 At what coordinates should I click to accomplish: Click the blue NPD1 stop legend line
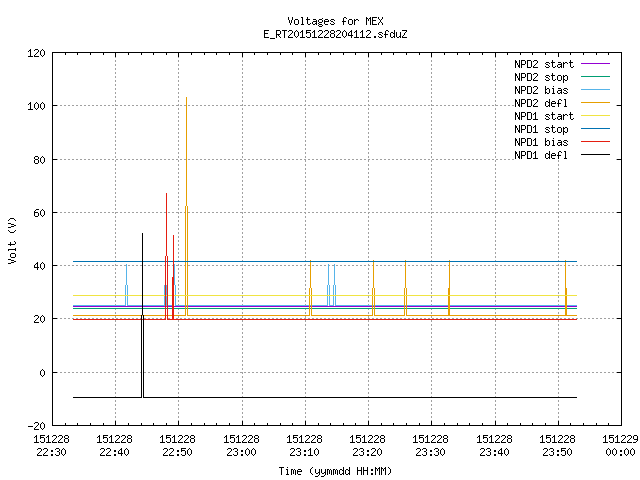click(x=596, y=129)
